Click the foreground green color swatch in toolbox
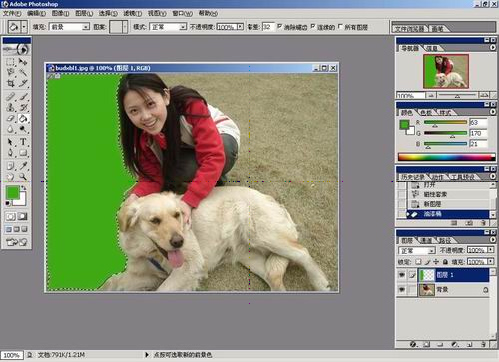This screenshot has width=499, height=362. point(12,192)
